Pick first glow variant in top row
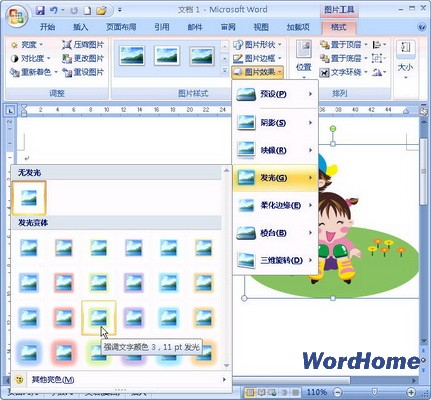431x400 pixels. [29, 248]
